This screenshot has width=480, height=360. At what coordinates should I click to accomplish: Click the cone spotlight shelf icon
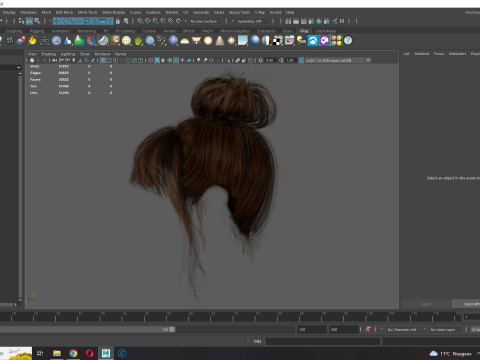[x=220, y=41]
